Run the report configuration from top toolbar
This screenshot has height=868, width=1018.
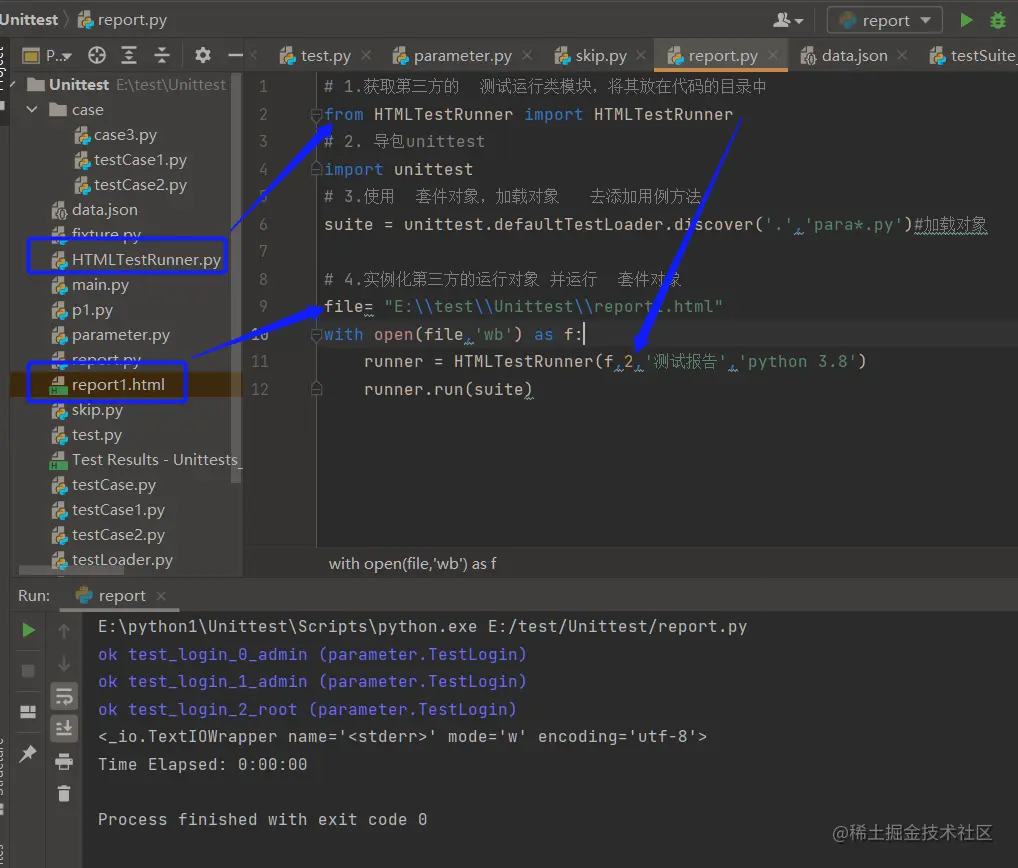click(x=966, y=20)
